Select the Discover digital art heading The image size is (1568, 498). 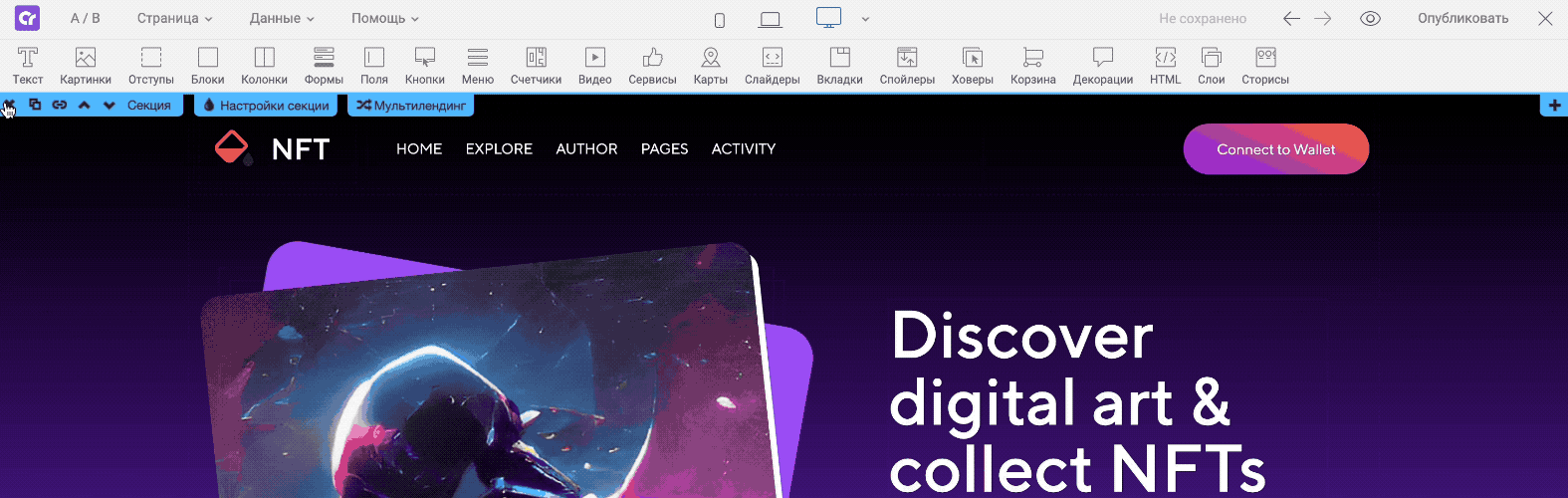pos(1077,401)
